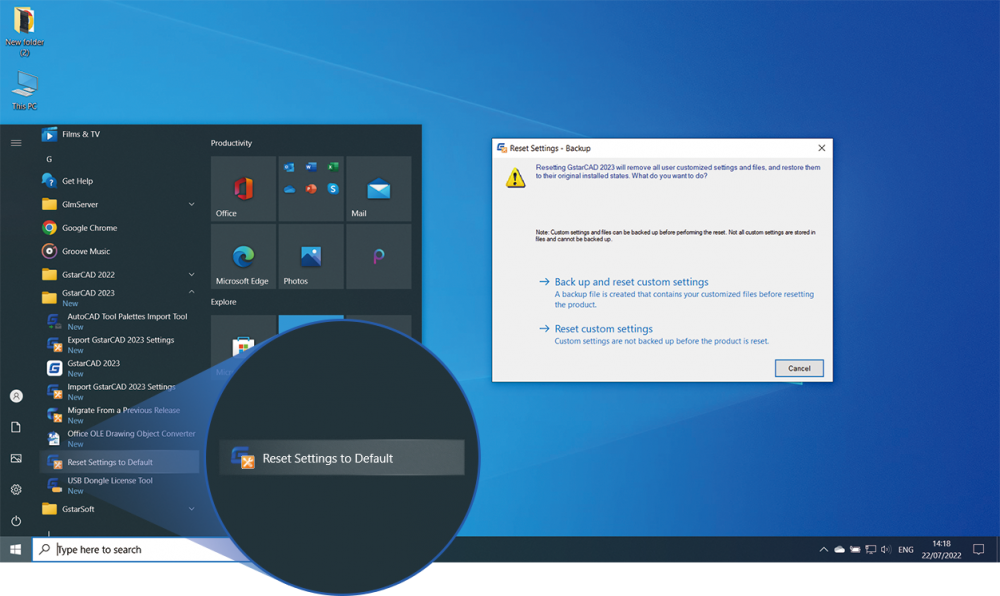Run Migrate From a Previous Release
This screenshot has width=1000, height=596.
(119, 415)
